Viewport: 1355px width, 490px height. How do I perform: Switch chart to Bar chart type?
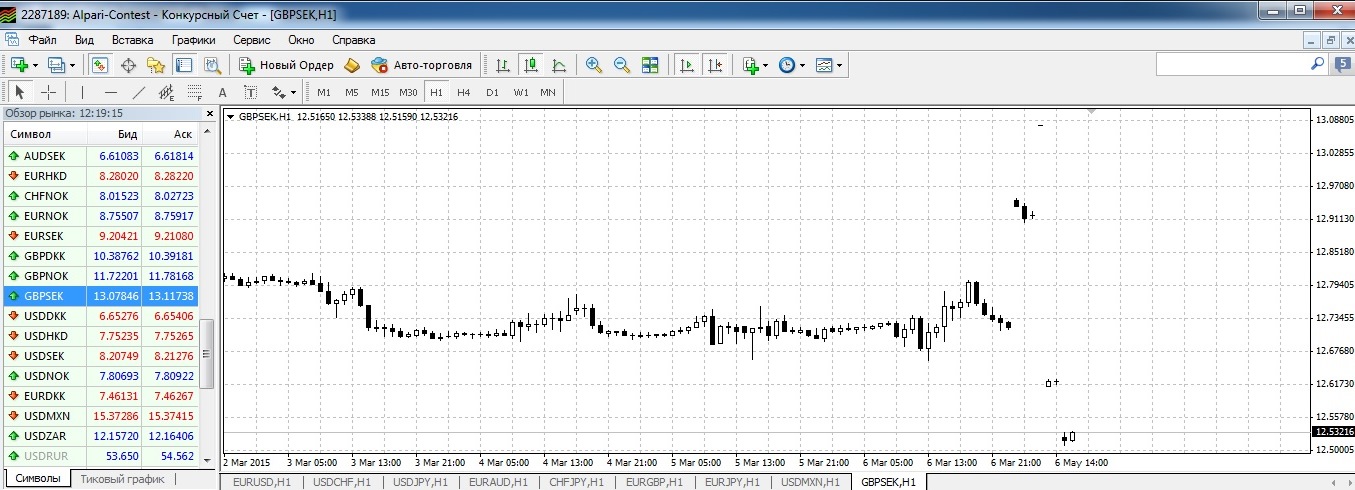pos(503,65)
